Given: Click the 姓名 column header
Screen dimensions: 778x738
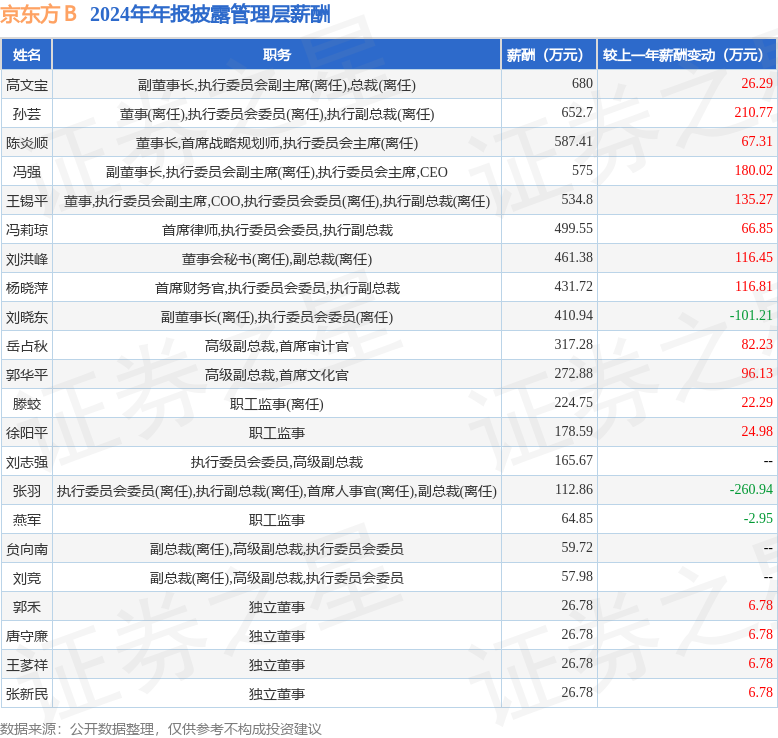Looking at the screenshot, I should [27, 55].
